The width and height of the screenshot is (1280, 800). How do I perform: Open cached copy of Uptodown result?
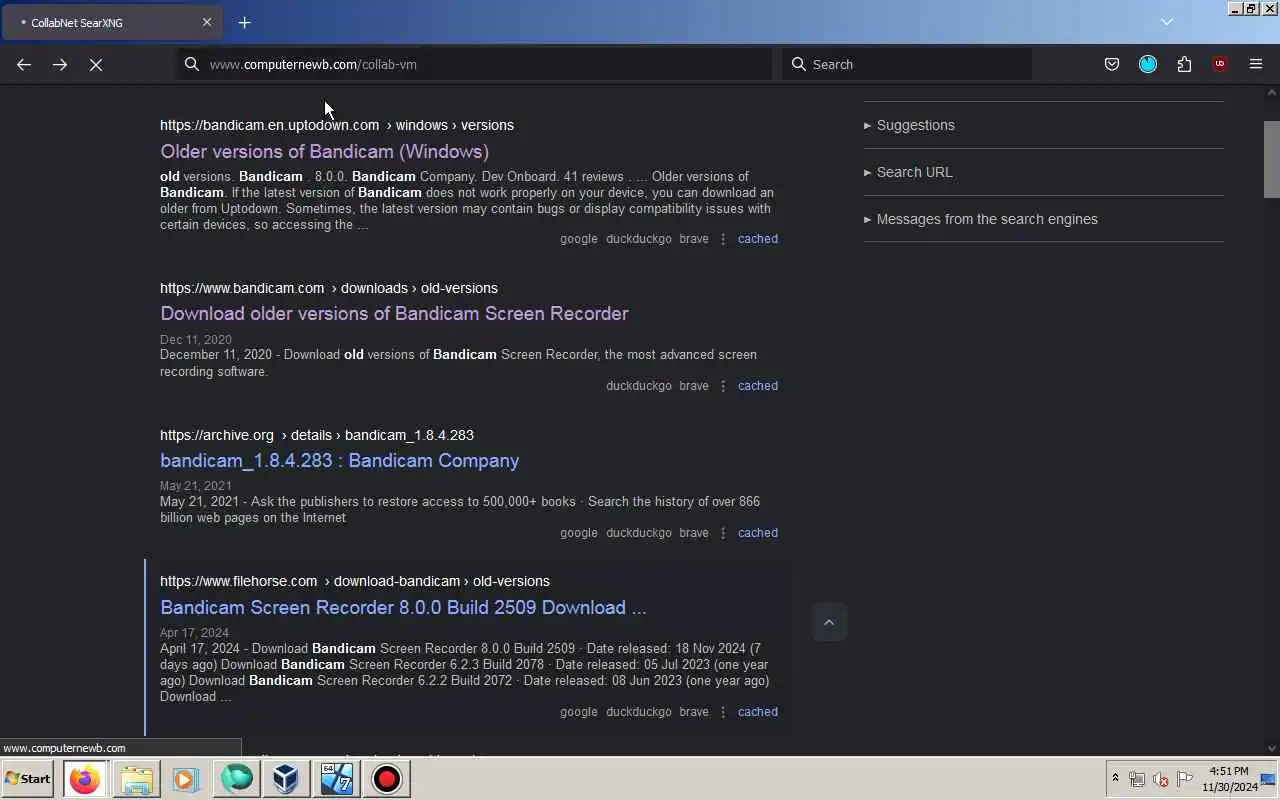(x=757, y=239)
